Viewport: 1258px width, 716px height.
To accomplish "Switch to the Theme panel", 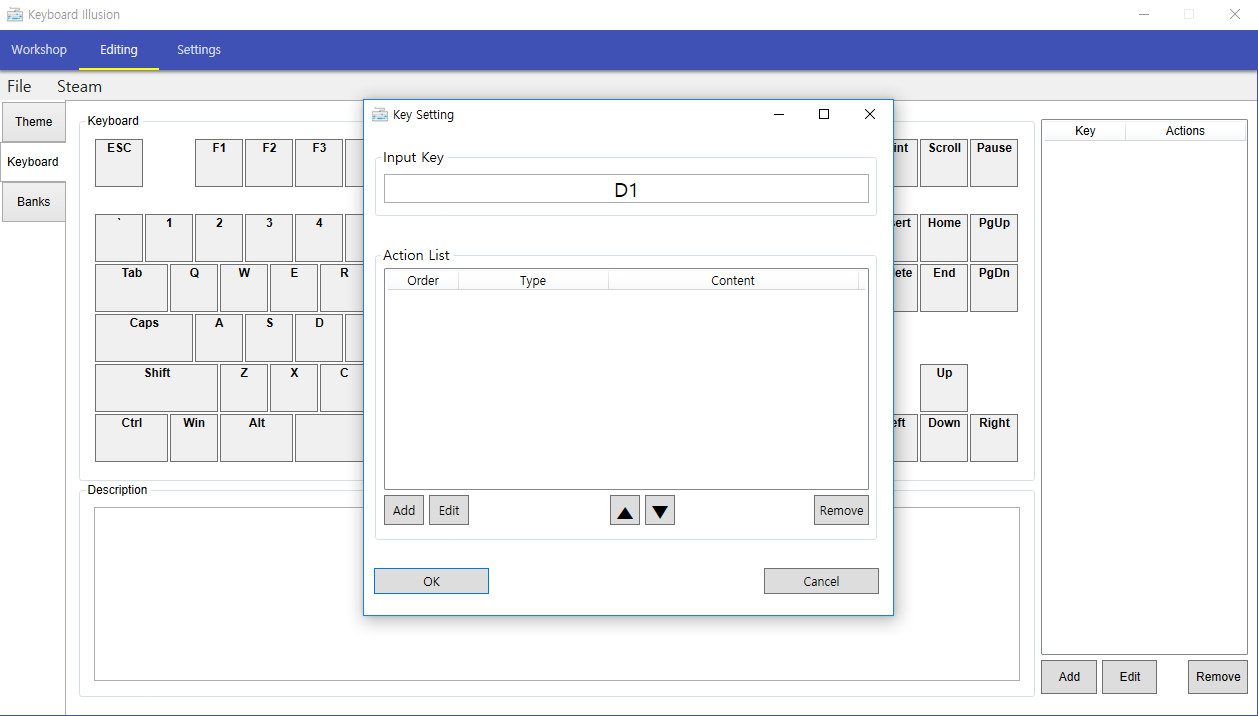I will coord(33,121).
